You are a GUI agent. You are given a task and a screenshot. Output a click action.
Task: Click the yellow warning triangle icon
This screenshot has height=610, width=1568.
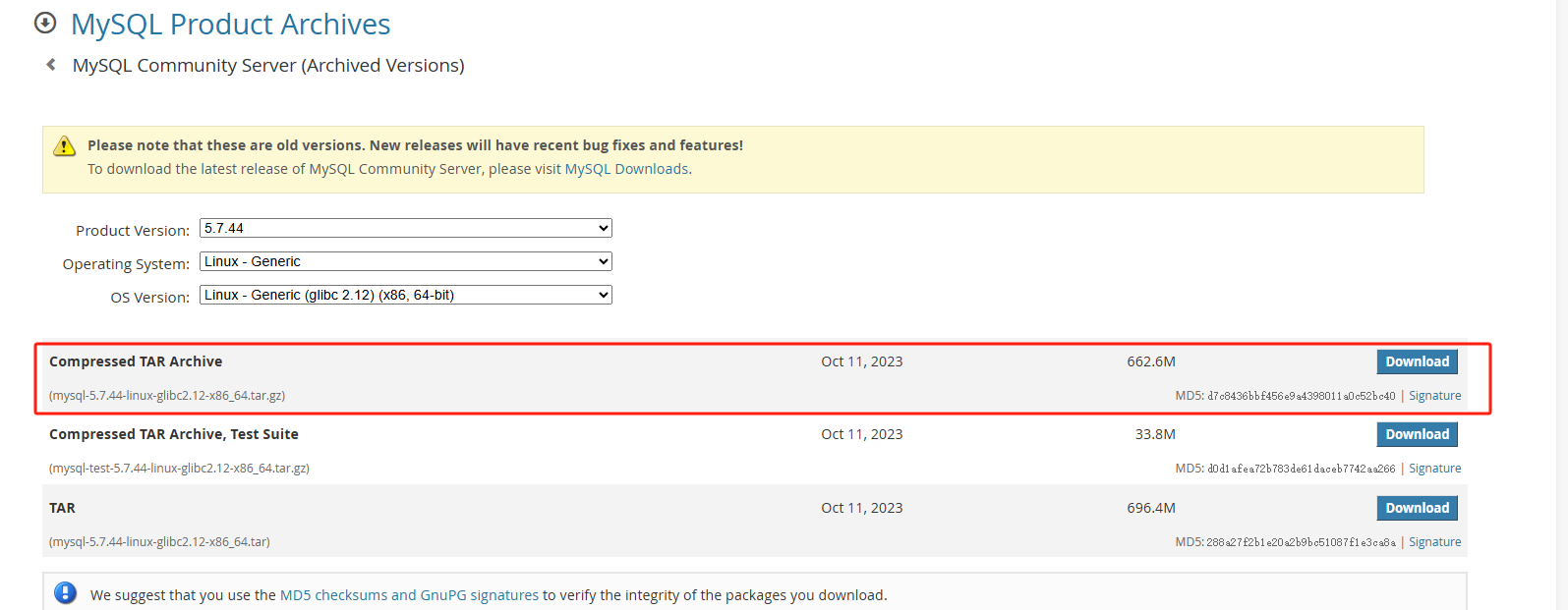point(64,146)
